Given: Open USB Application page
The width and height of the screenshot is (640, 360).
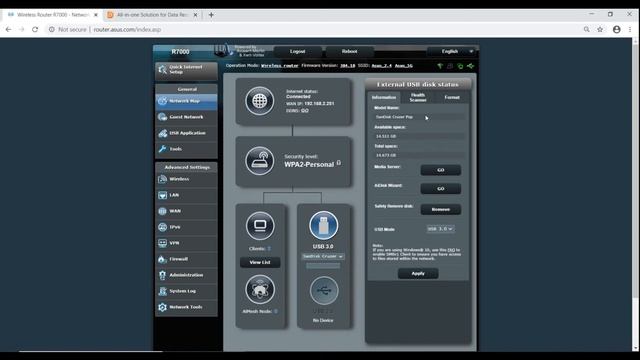Looking at the screenshot, I should pyautogui.click(x=186, y=133).
